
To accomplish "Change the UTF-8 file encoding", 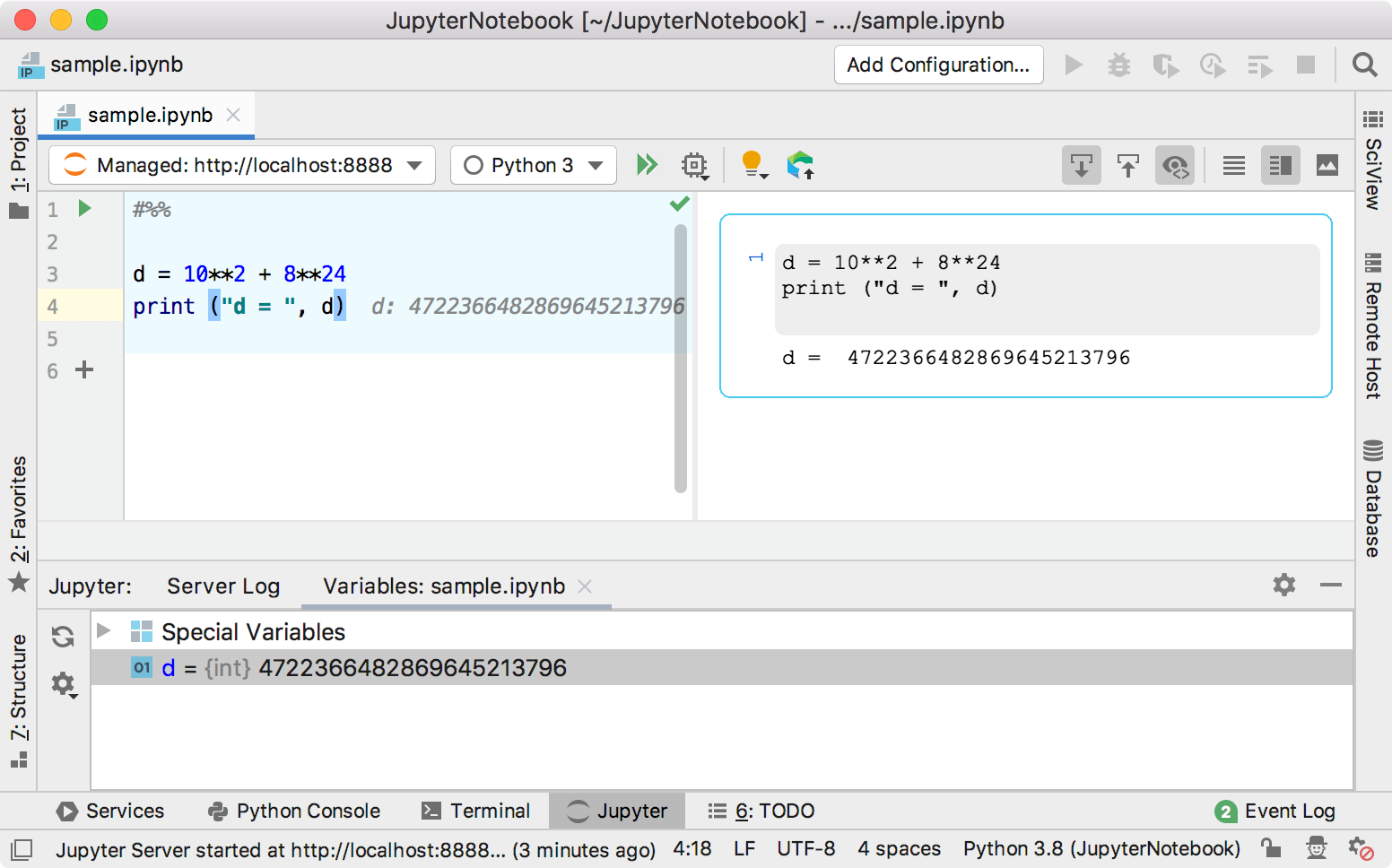I will click(x=805, y=848).
